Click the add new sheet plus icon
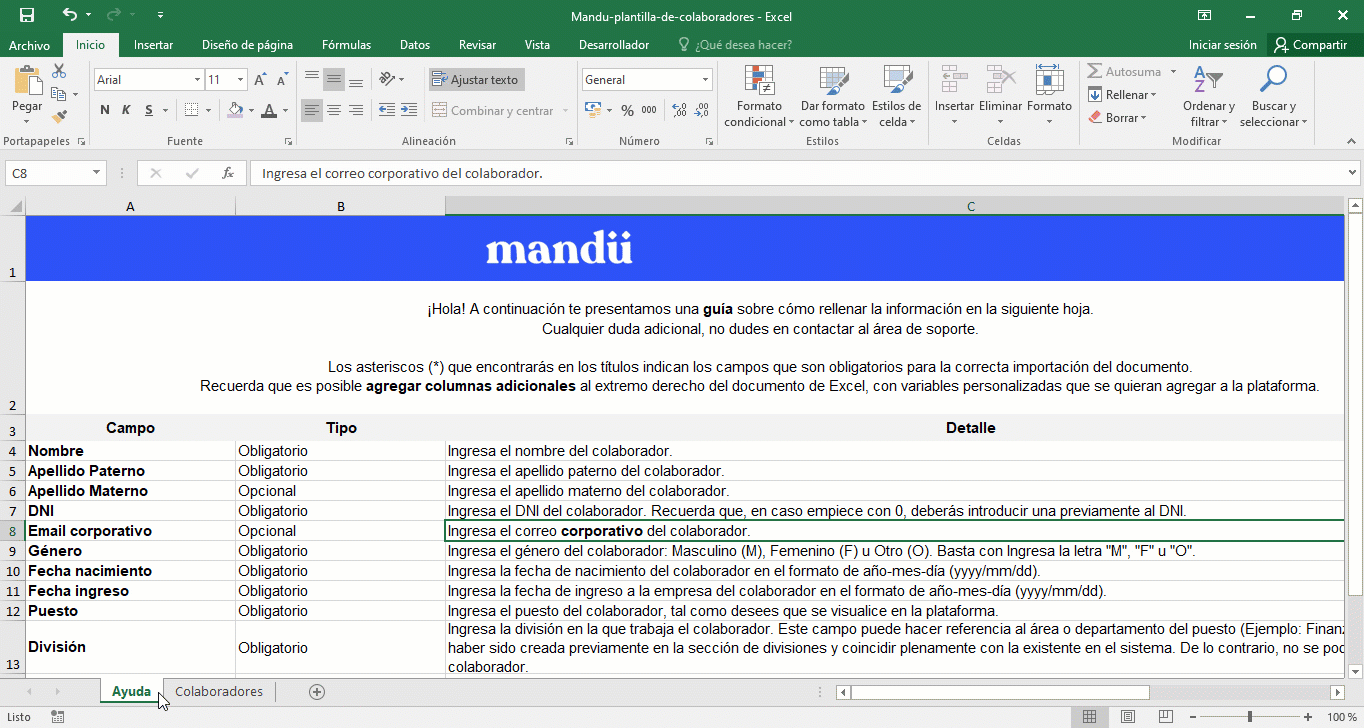1364x728 pixels. point(317,692)
